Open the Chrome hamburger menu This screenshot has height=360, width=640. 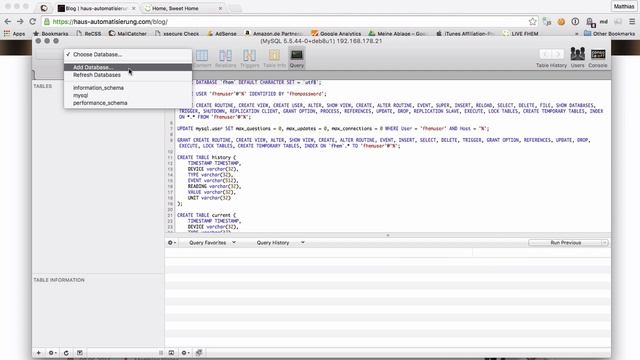pyautogui.click(x=632, y=22)
